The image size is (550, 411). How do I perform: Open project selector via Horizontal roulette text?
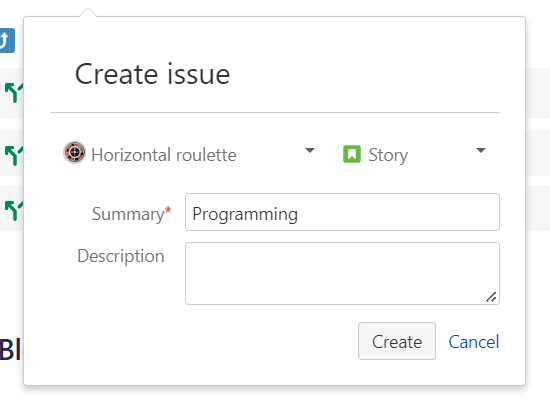coord(164,155)
